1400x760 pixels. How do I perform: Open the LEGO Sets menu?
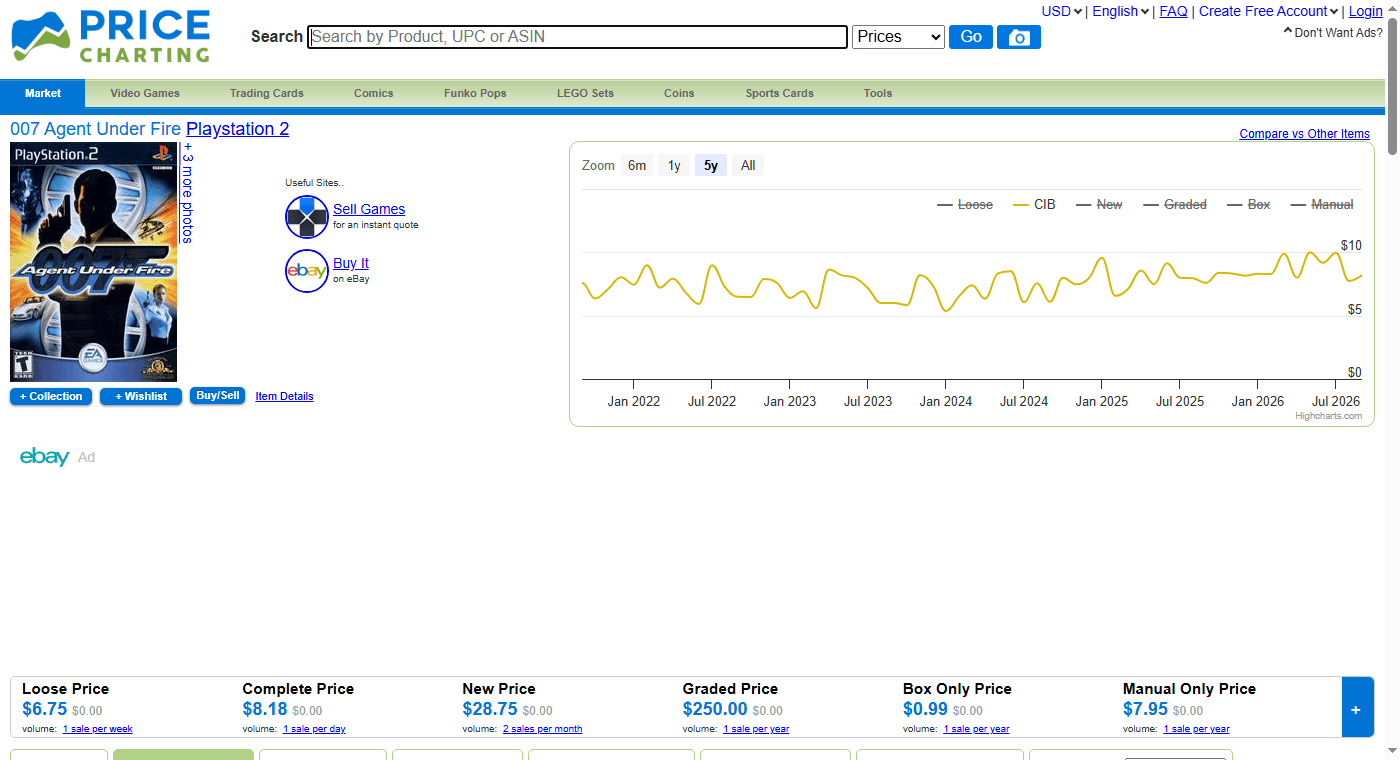pyautogui.click(x=585, y=93)
